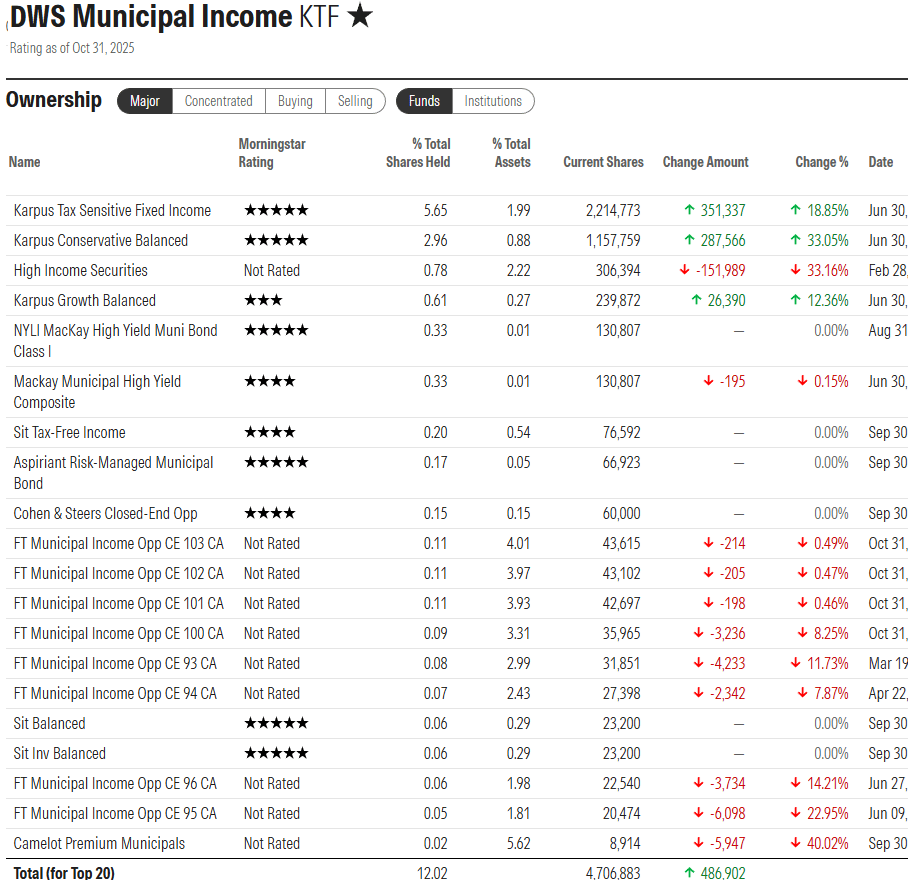This screenshot has height=880, width=908.
Task: Sort the table by Morningstar Rating column
Action: [x=272, y=152]
